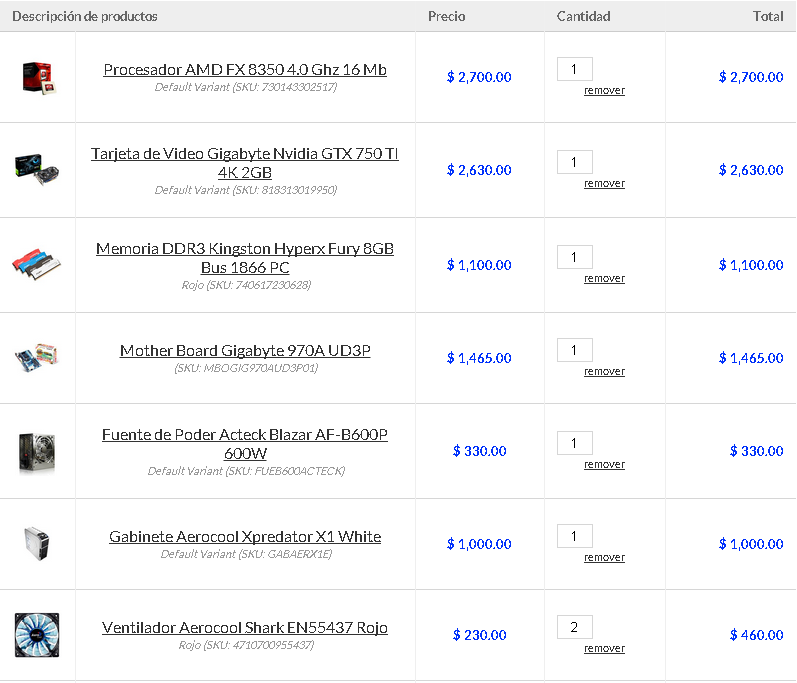Click the Aerocool Xpredator cabinet thumbnail
Image resolution: width=797 pixels, height=683 pixels.
coord(37,543)
